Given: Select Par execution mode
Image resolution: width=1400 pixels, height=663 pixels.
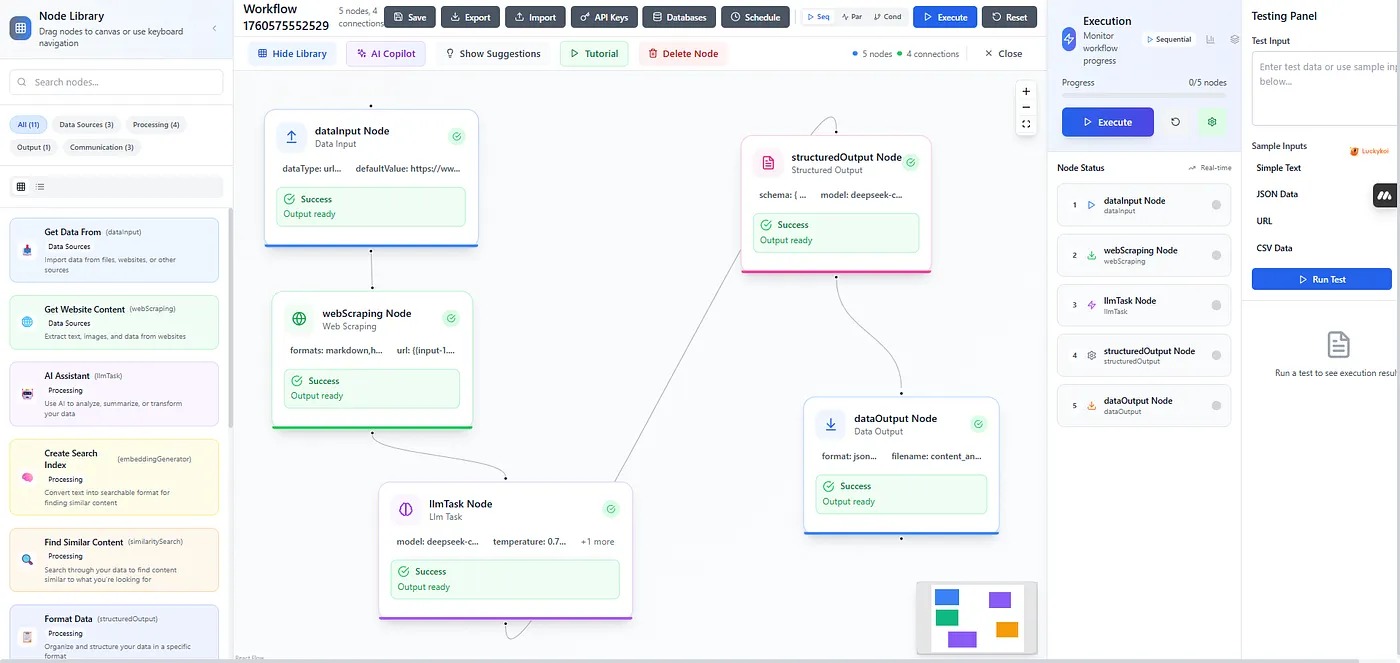Looking at the screenshot, I should 851,17.
